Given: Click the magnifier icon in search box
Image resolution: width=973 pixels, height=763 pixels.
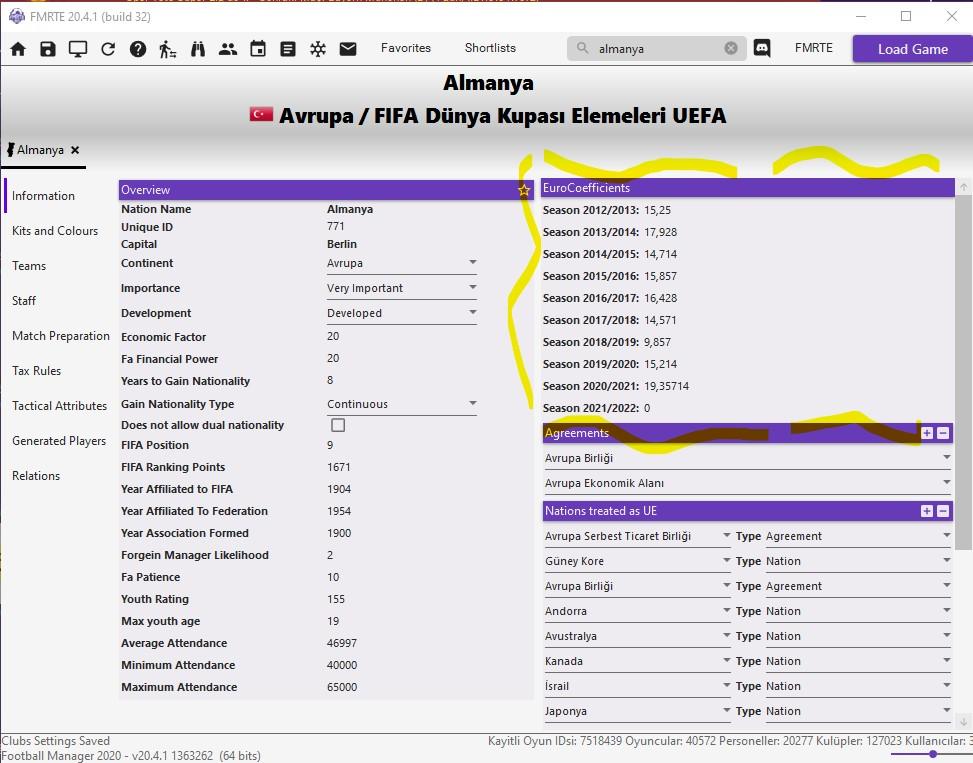Looking at the screenshot, I should [x=582, y=48].
